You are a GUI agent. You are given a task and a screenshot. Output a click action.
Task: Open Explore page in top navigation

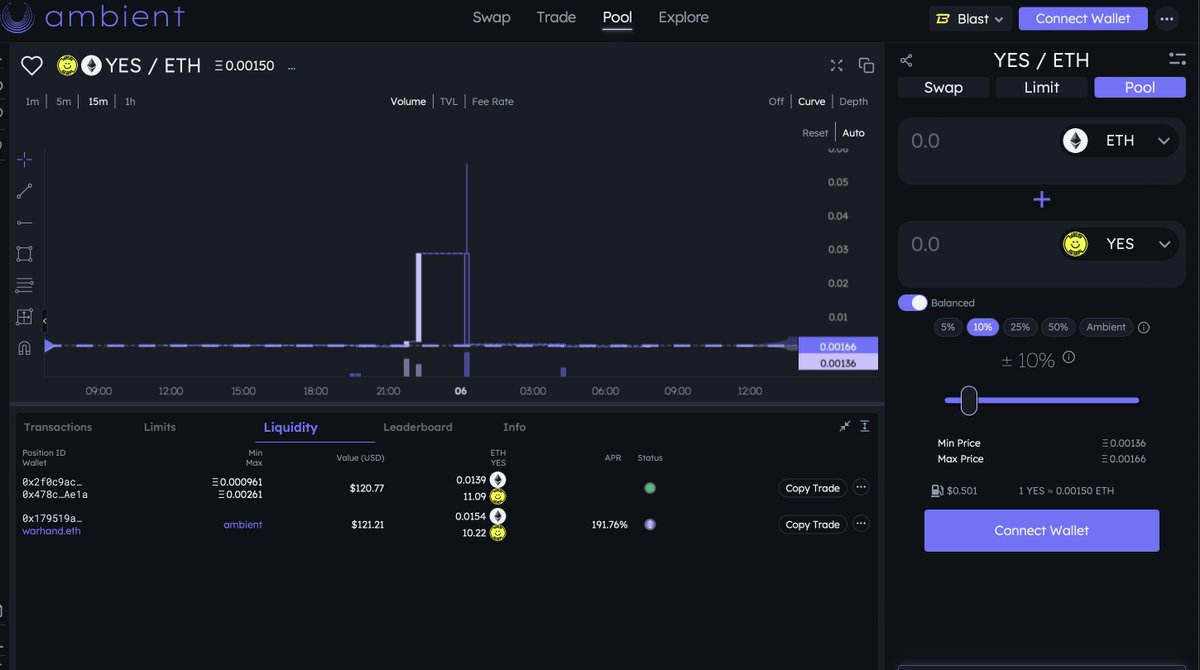(x=683, y=17)
